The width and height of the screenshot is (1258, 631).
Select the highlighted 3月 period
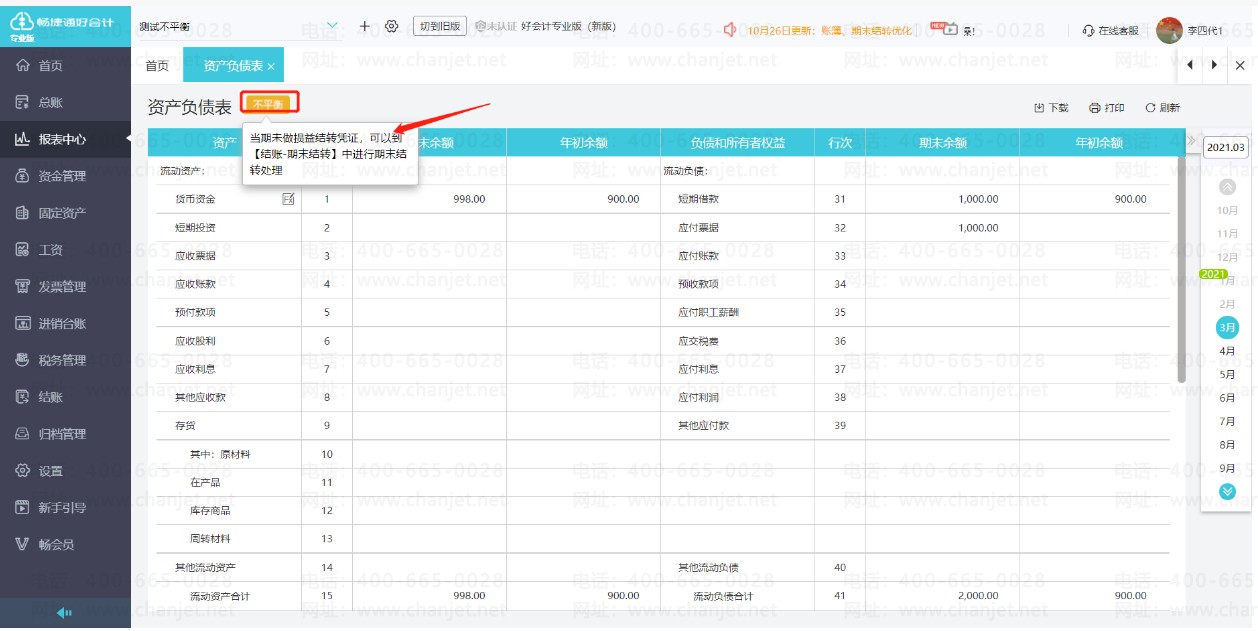[x=1227, y=327]
